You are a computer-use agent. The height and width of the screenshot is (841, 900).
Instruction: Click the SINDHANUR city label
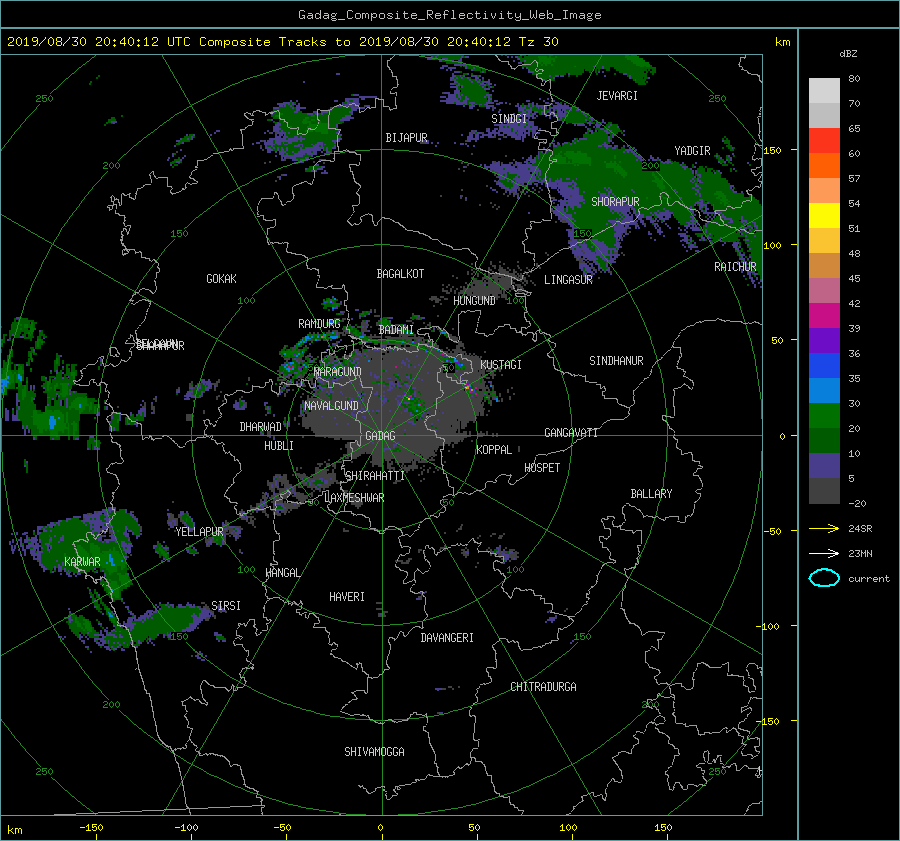click(616, 361)
